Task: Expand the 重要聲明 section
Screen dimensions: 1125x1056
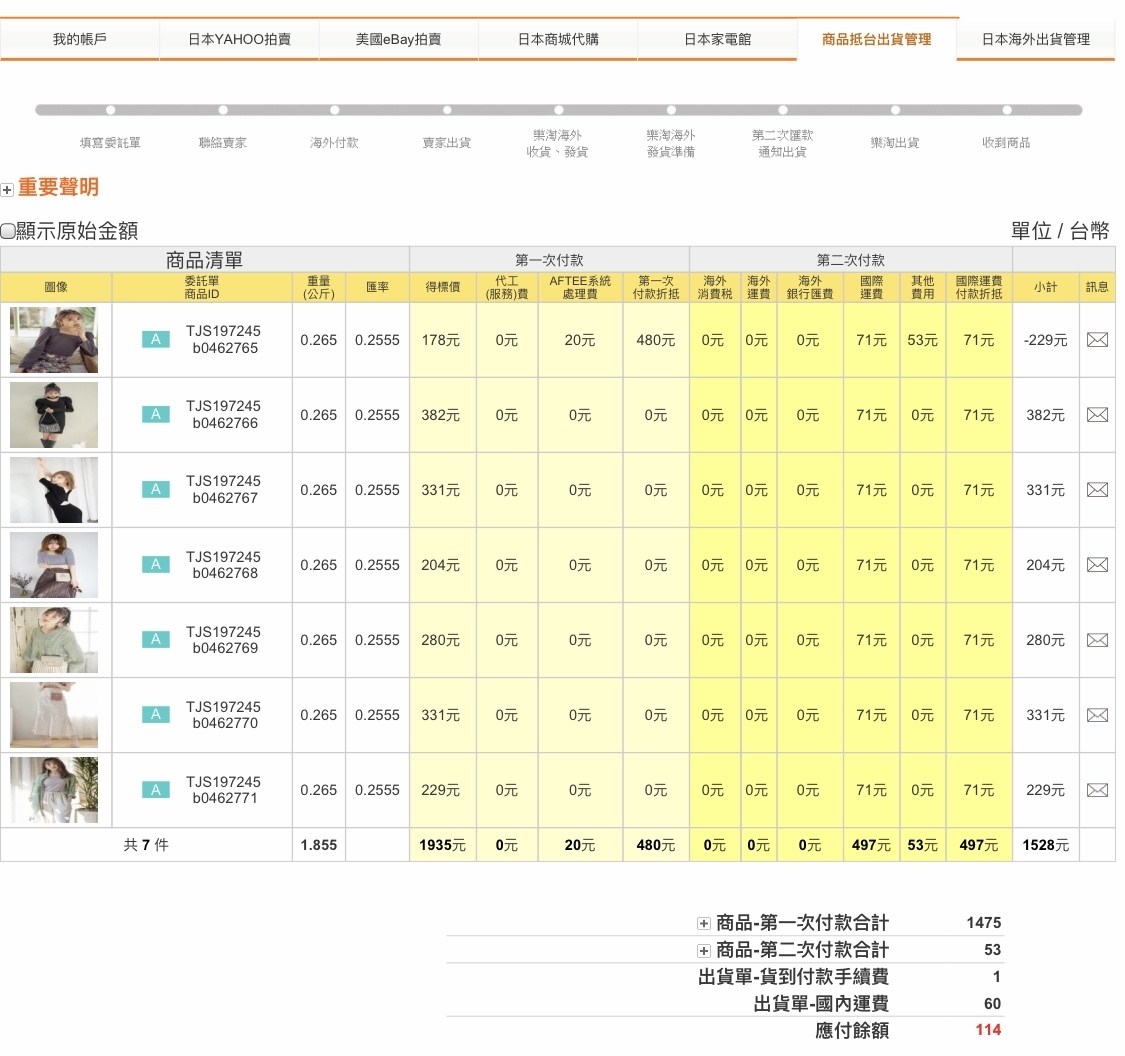Action: pos(7,189)
